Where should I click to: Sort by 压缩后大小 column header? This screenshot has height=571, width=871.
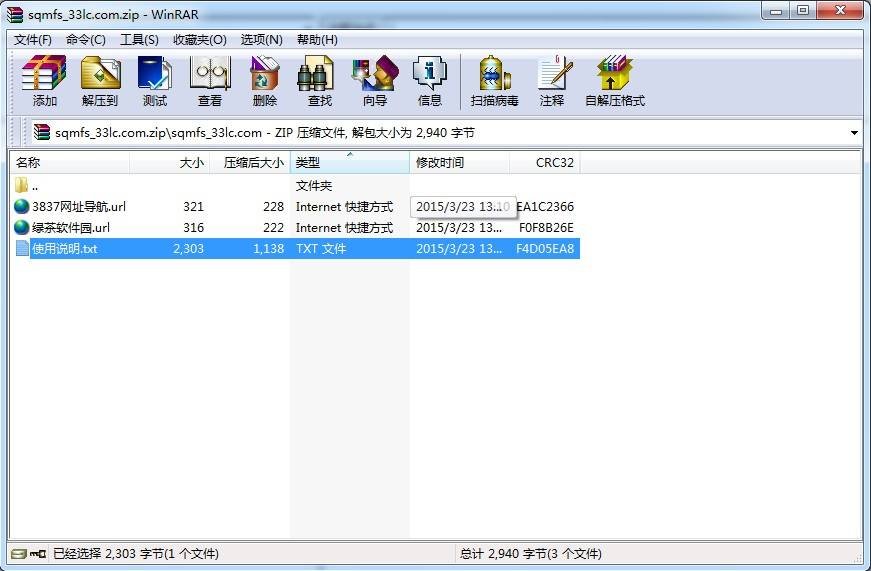(250, 162)
